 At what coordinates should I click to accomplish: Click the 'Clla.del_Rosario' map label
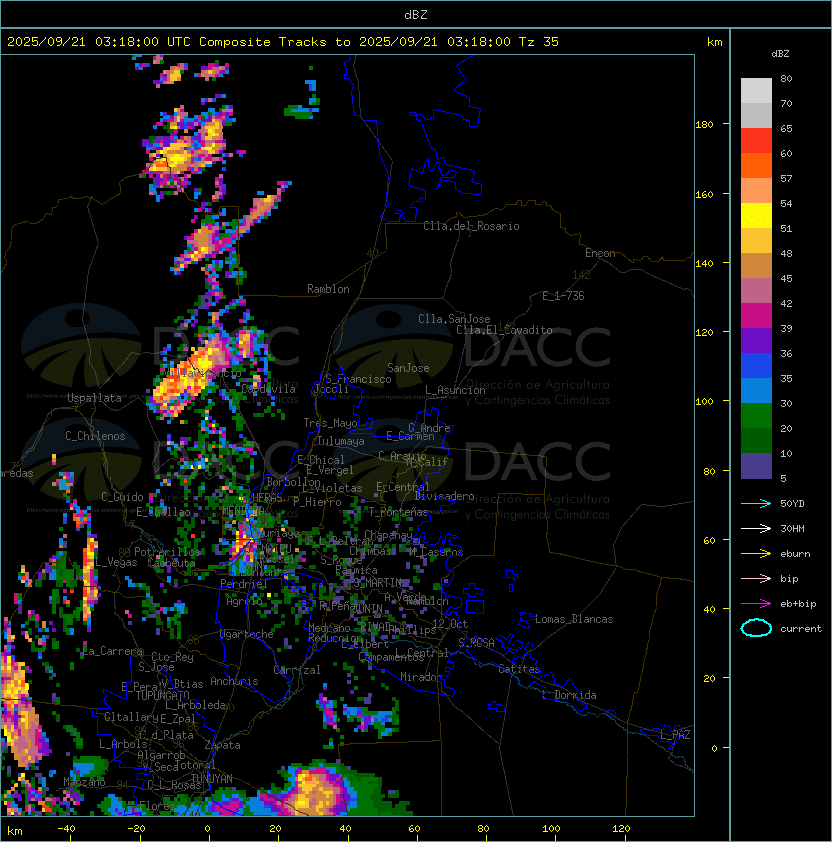pos(471,226)
